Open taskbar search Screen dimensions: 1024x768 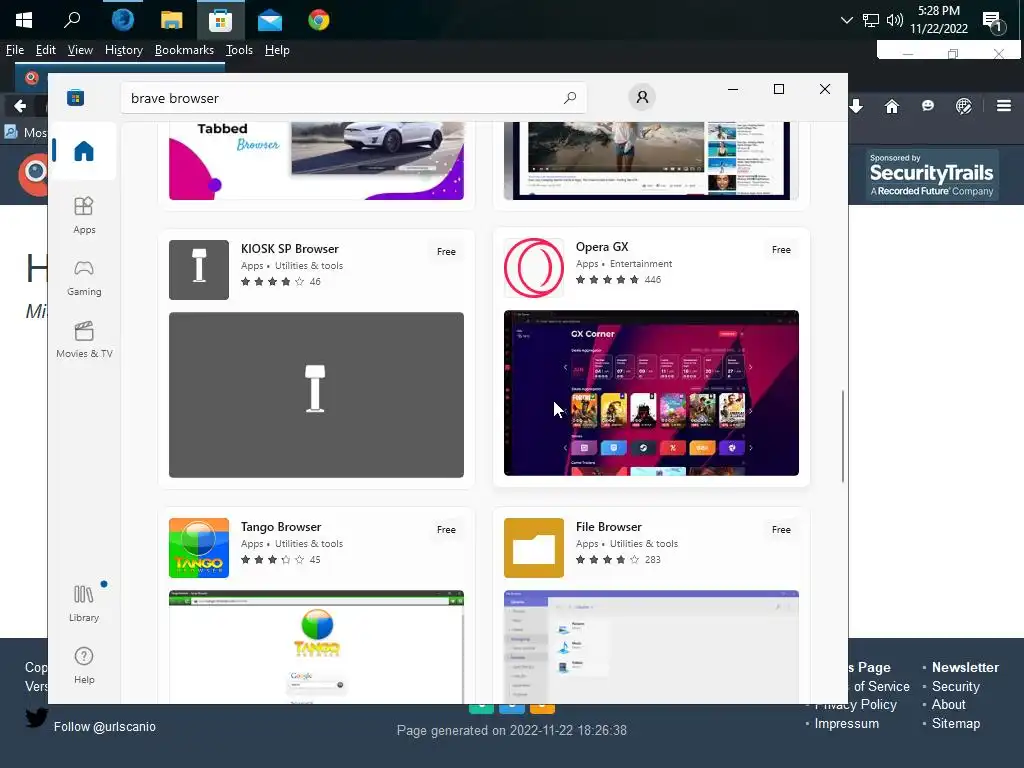72,20
